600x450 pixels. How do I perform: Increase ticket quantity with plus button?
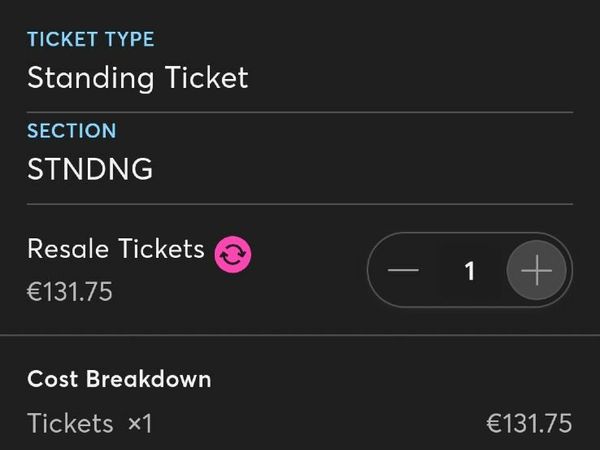tap(536, 270)
